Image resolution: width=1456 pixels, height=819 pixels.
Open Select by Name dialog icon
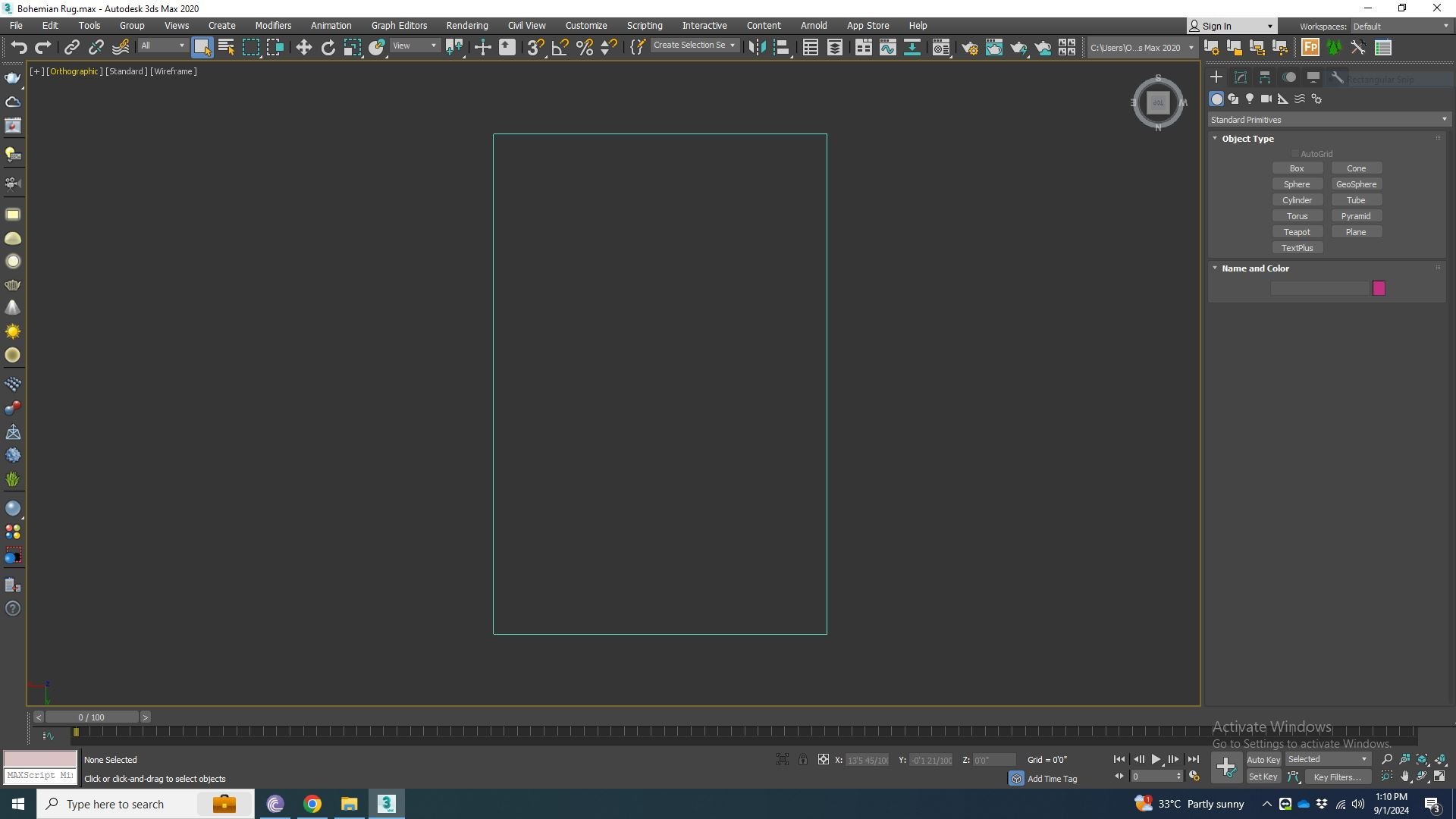[226, 47]
